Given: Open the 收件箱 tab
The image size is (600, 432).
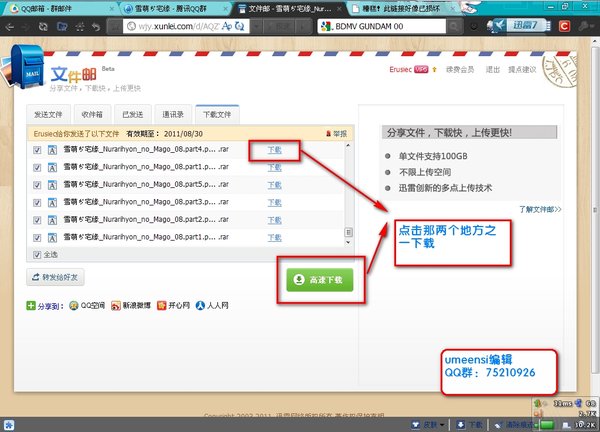Looking at the screenshot, I should (x=92, y=114).
